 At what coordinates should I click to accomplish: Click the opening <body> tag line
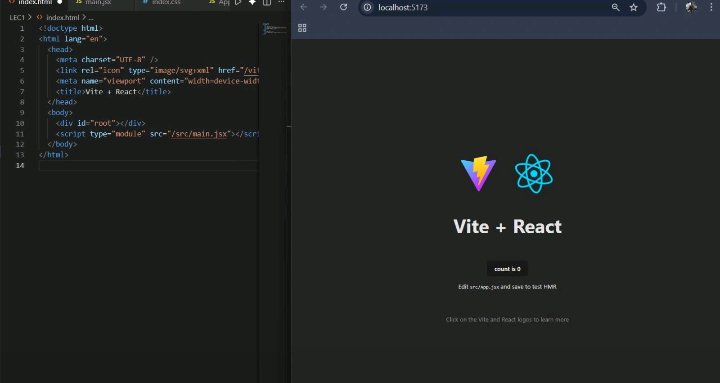pos(60,113)
